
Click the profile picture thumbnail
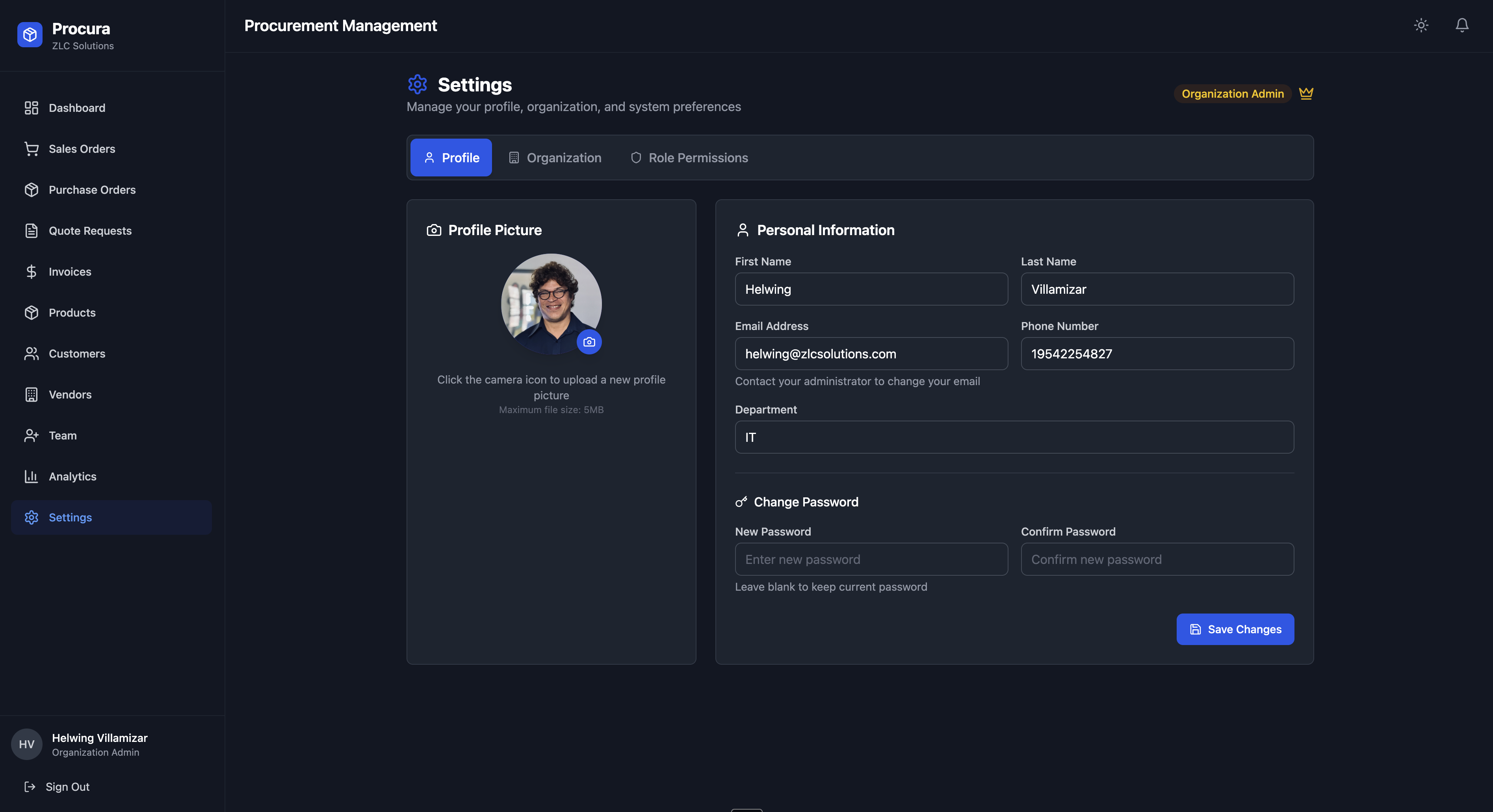(x=548, y=301)
